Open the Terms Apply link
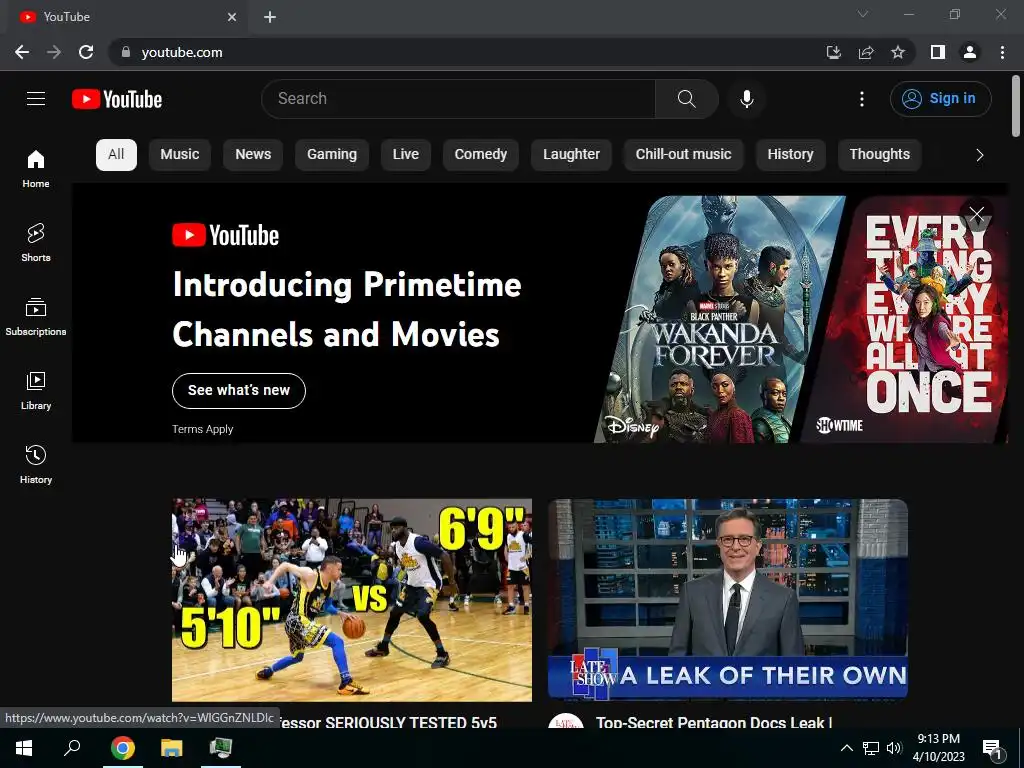This screenshot has height=768, width=1024. point(202,429)
